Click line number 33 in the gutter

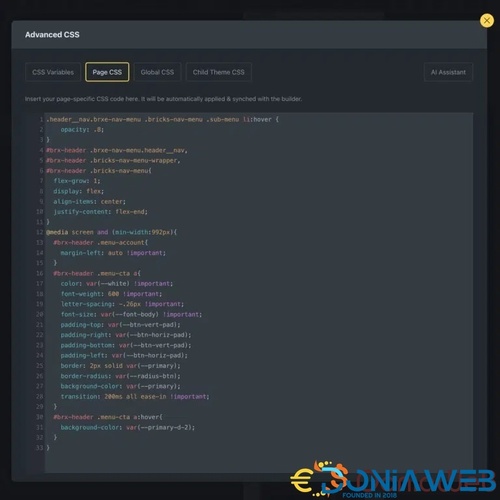(x=40, y=448)
